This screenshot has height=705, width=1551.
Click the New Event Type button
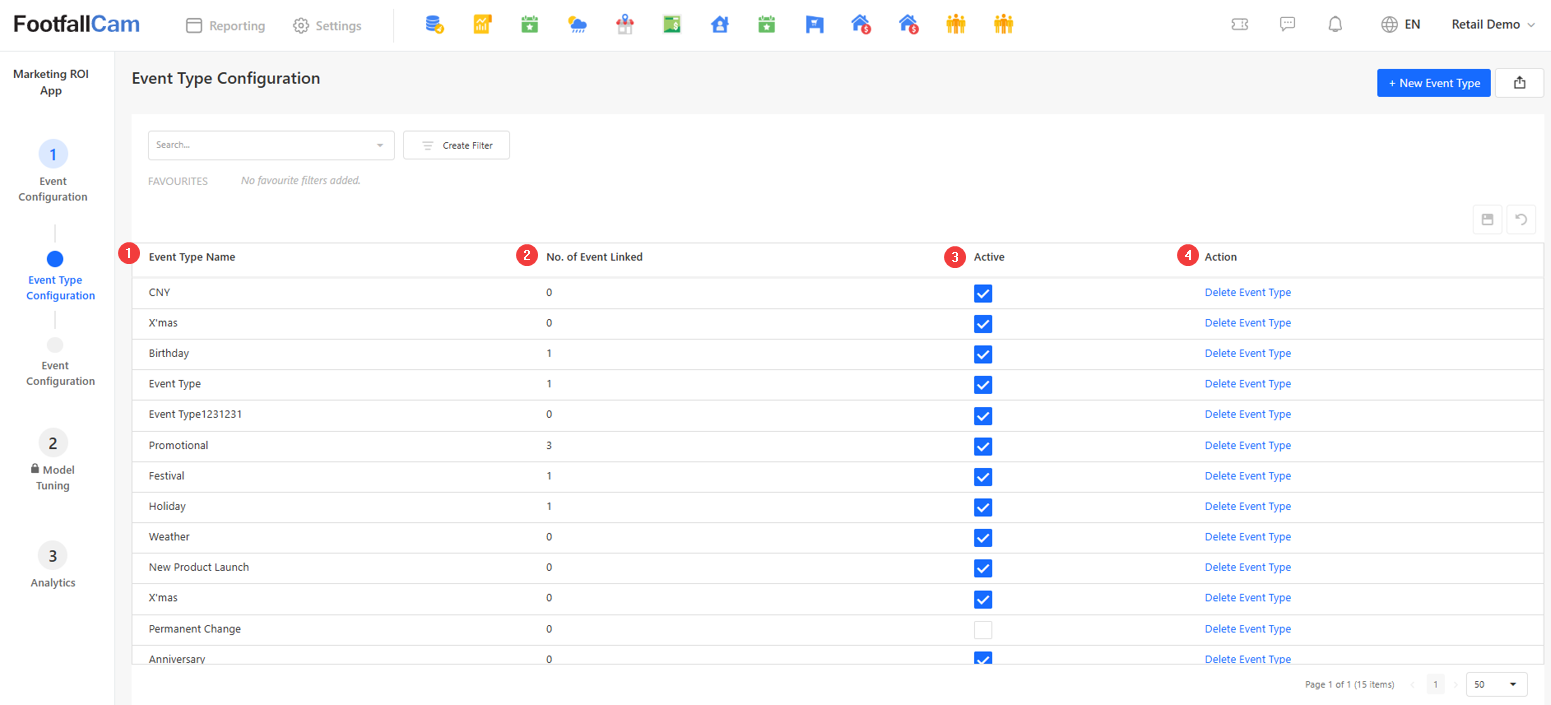tap(1433, 83)
